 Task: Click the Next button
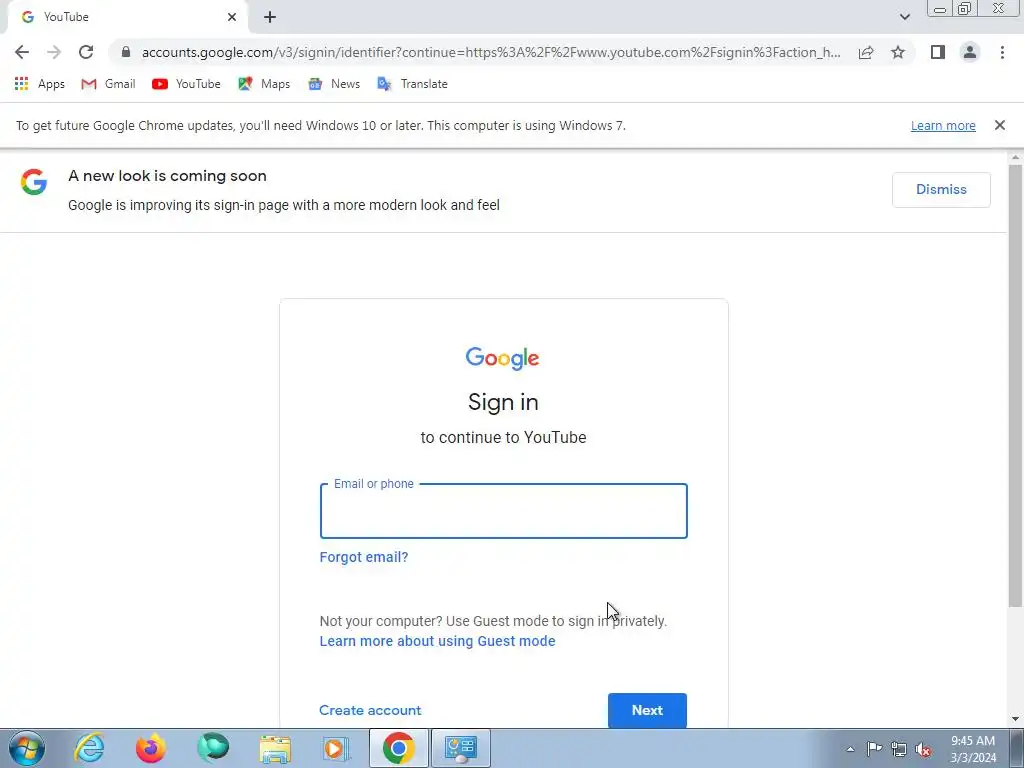[x=647, y=710]
